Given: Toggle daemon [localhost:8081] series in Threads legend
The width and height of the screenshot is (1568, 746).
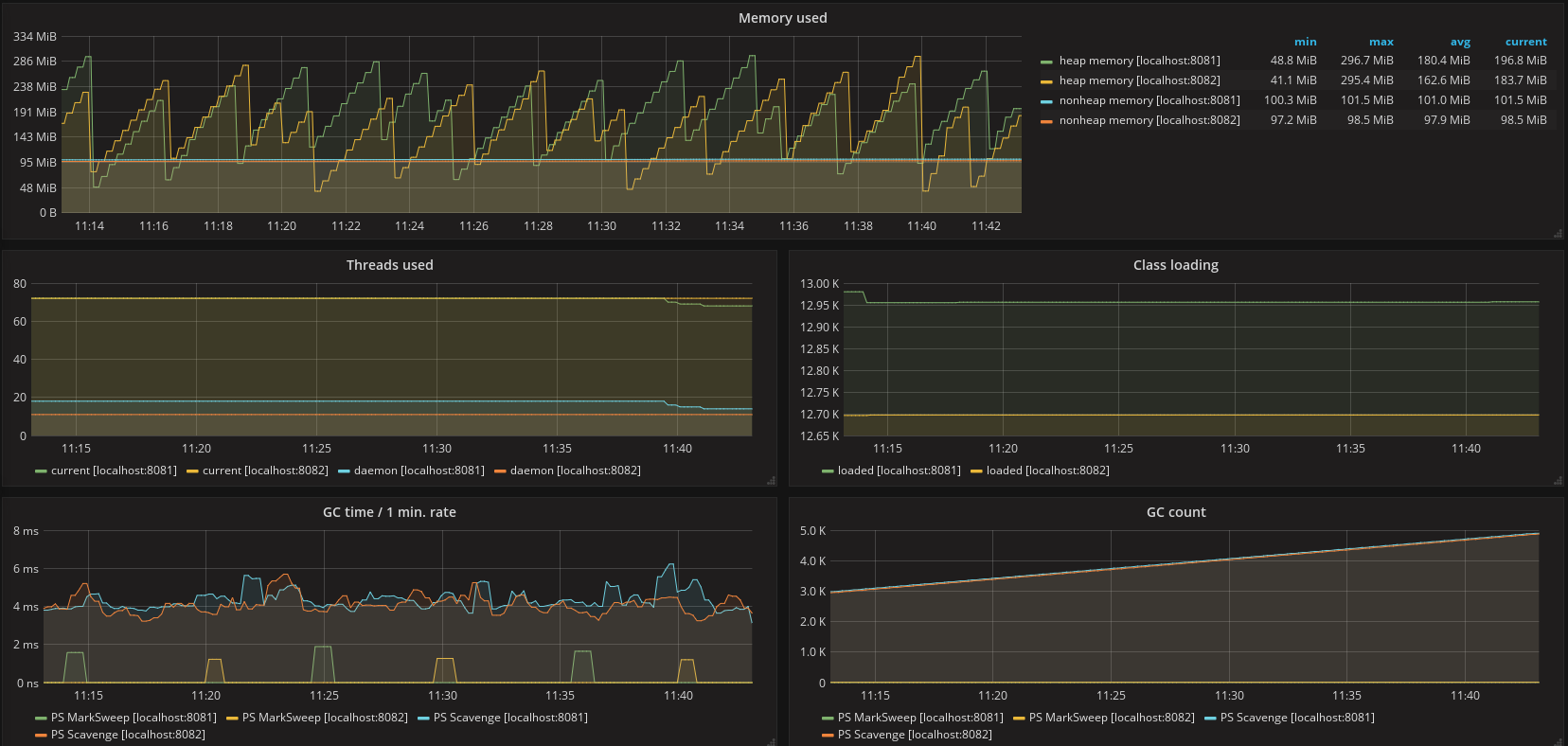Looking at the screenshot, I should (419, 471).
